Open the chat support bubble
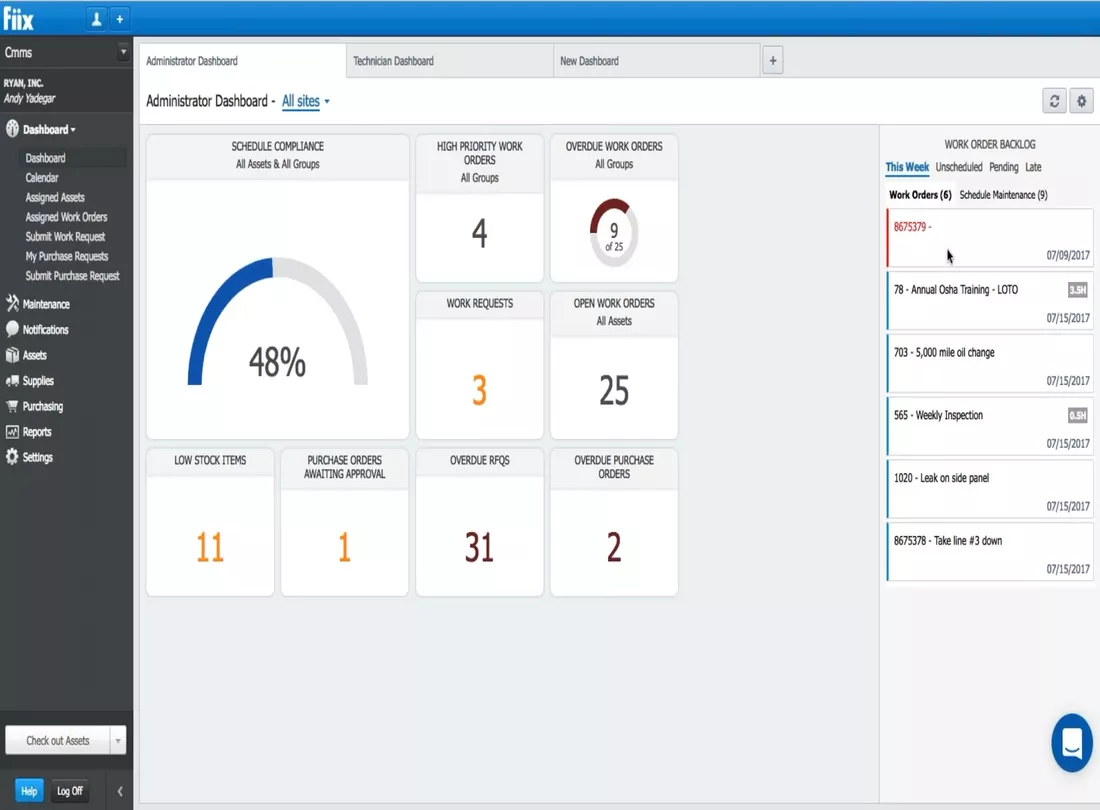Image resolution: width=1100 pixels, height=810 pixels. tap(1072, 743)
